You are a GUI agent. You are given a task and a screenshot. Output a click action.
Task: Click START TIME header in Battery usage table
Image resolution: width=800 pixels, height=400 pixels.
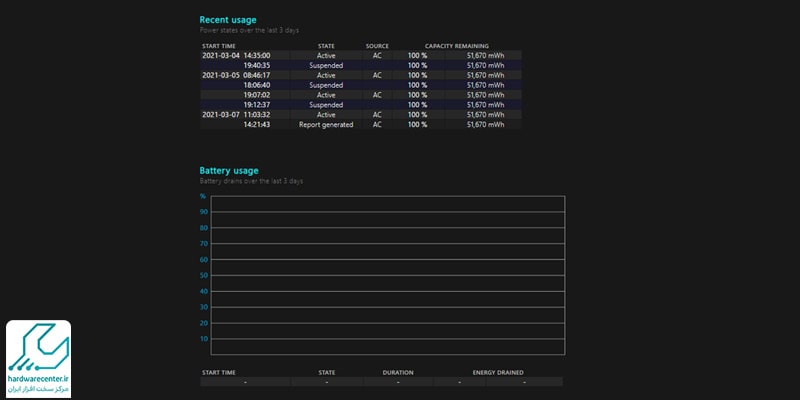[219, 372]
